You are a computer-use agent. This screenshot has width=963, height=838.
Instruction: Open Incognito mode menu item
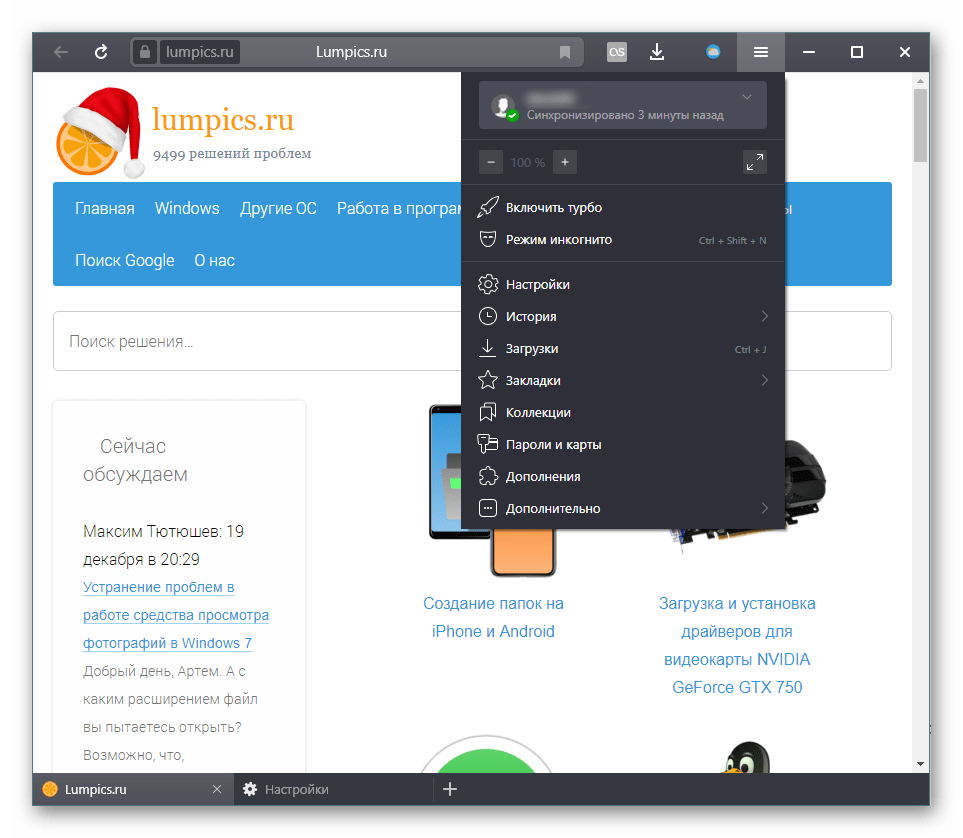point(558,240)
